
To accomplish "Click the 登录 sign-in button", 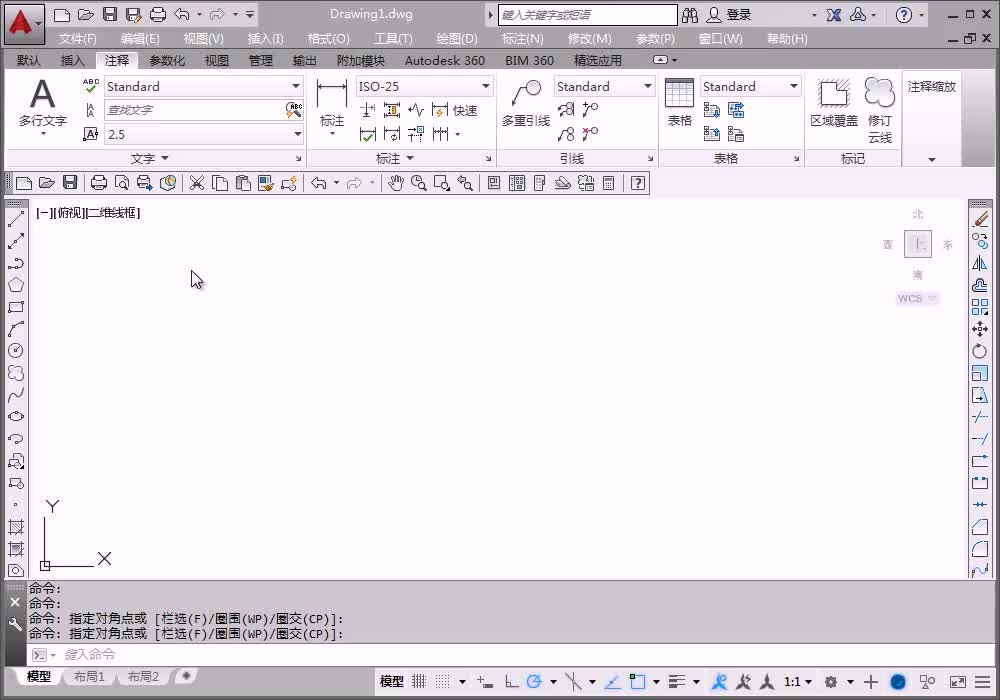I will [x=730, y=15].
